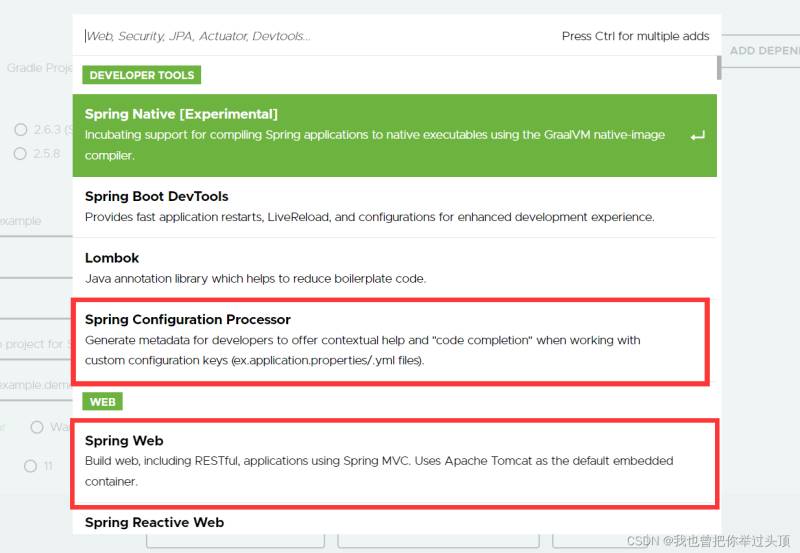800x553 pixels.
Task: Select the 2.6.3 Spring Boot version
Action: 20,129
